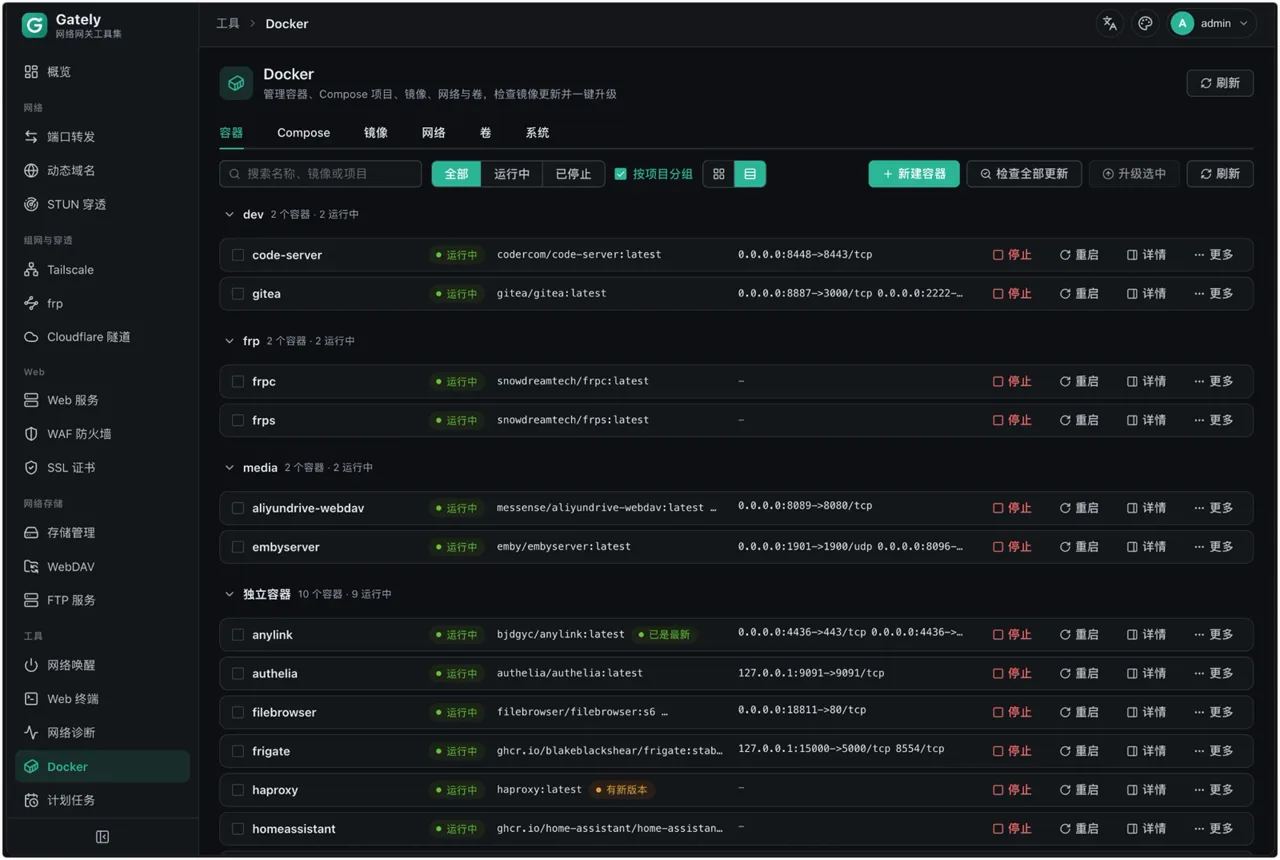Show only 运行中 containers
This screenshot has width=1280, height=860.
[x=512, y=174]
